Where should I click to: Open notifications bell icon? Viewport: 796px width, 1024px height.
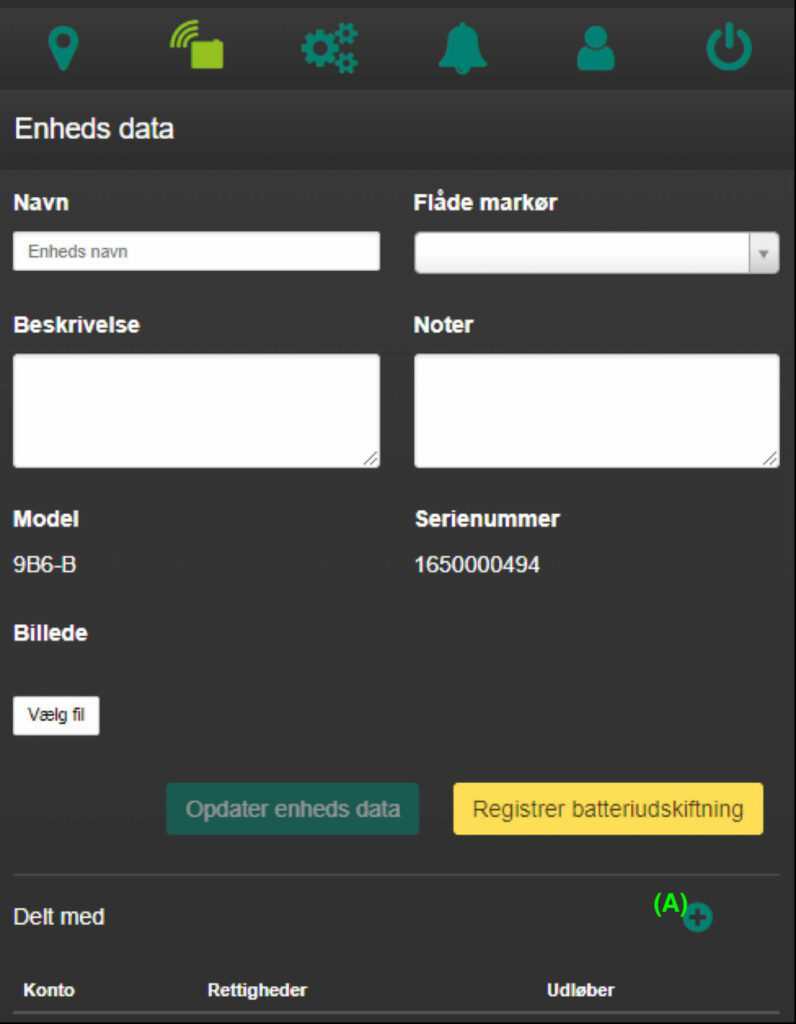462,48
